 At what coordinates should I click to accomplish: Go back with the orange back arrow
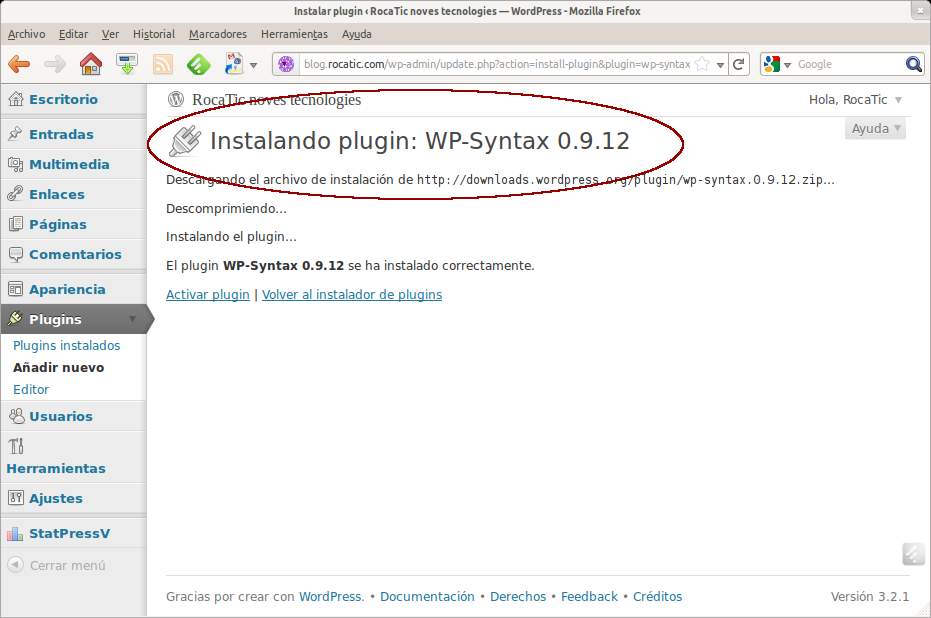tap(19, 64)
